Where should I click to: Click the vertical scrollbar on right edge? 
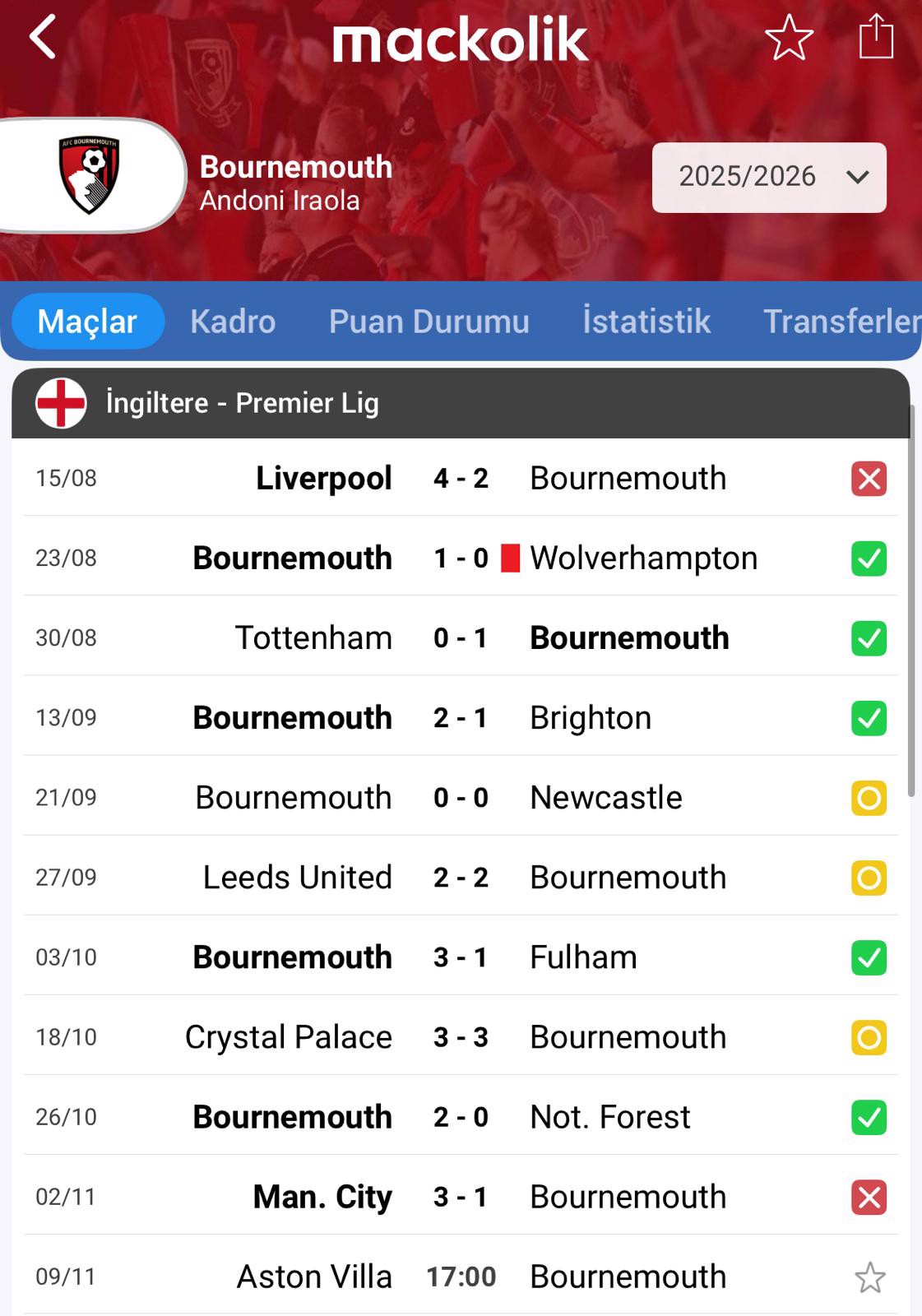tap(910, 600)
